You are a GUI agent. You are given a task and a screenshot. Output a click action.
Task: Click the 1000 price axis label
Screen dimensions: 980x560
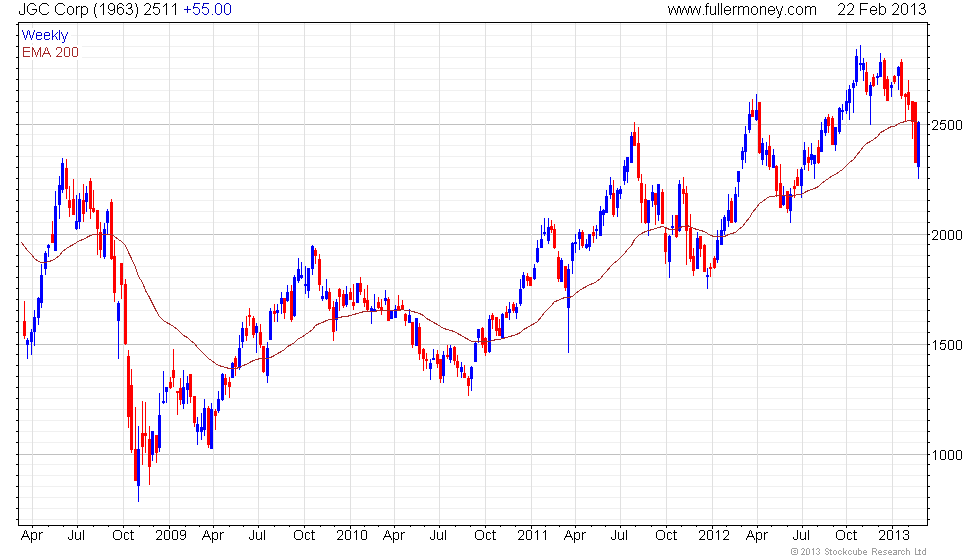point(947,455)
